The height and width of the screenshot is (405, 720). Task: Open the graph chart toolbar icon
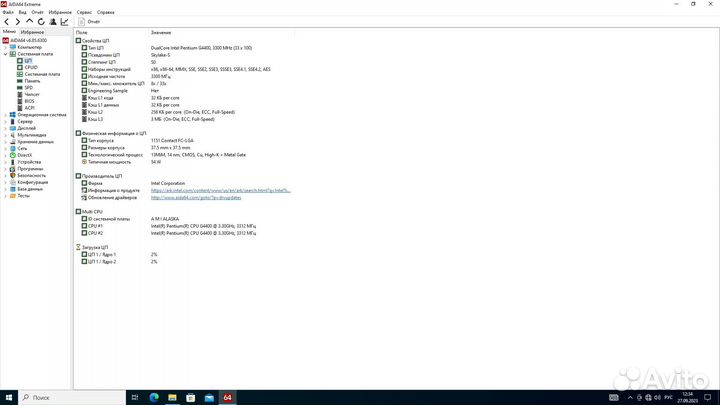65,22
